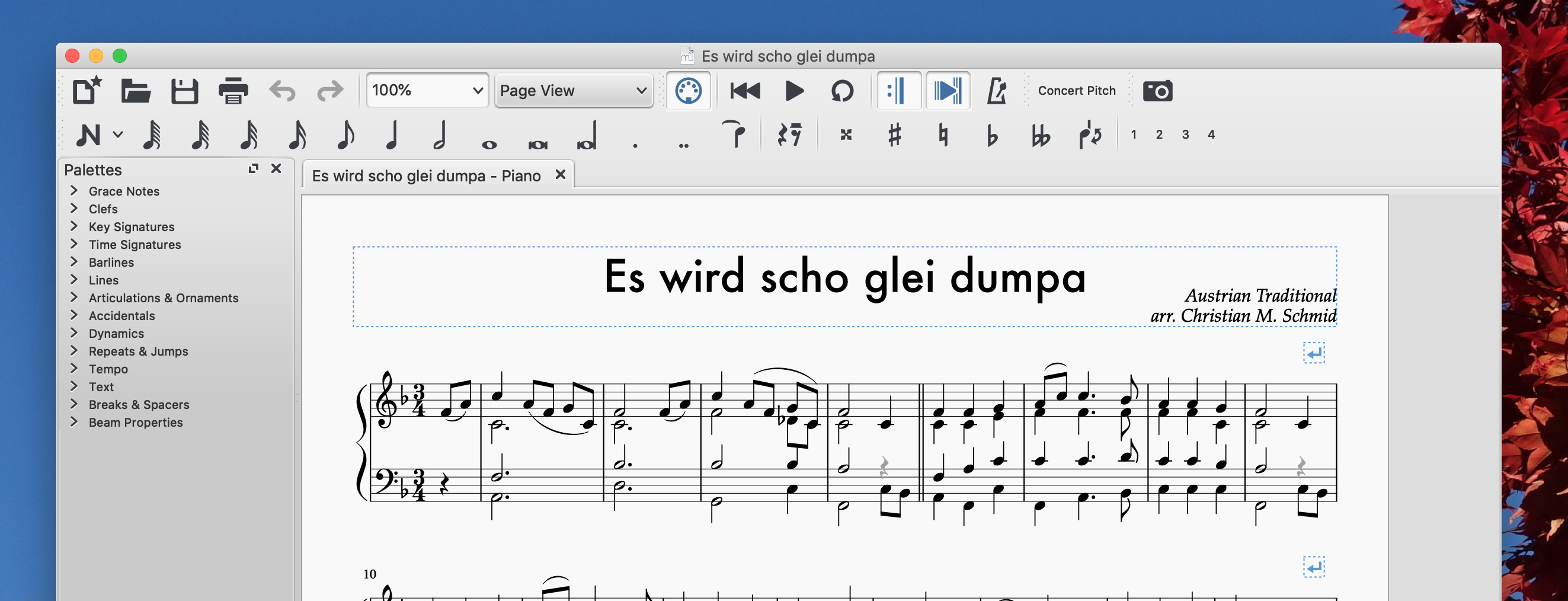Expand Key Signatures palette

click(x=74, y=226)
